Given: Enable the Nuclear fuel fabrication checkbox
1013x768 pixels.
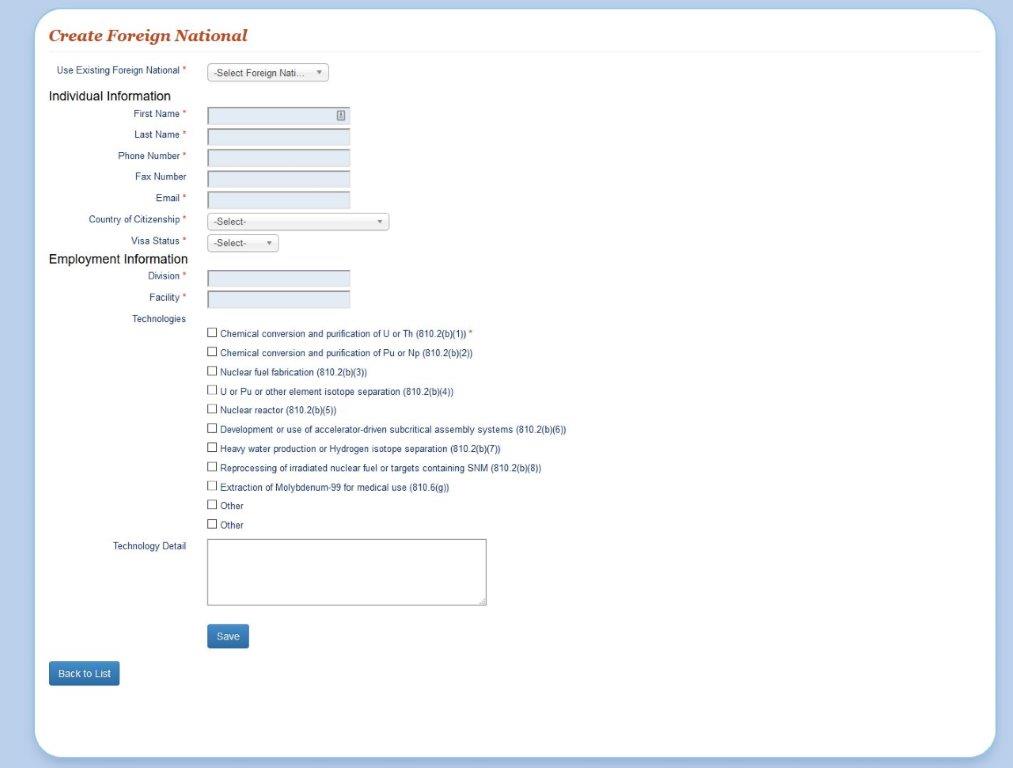Looking at the screenshot, I should [212, 371].
